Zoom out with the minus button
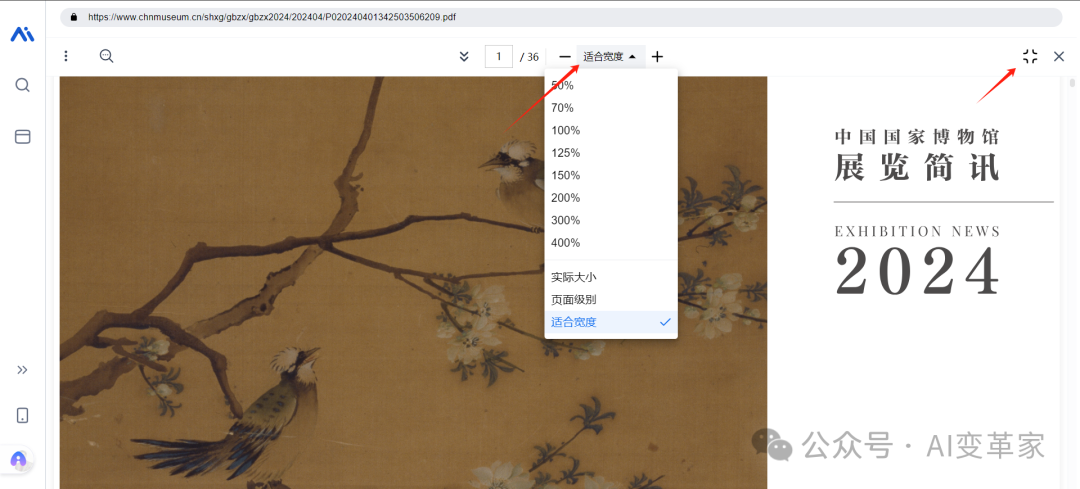The height and width of the screenshot is (489, 1080). [x=565, y=56]
